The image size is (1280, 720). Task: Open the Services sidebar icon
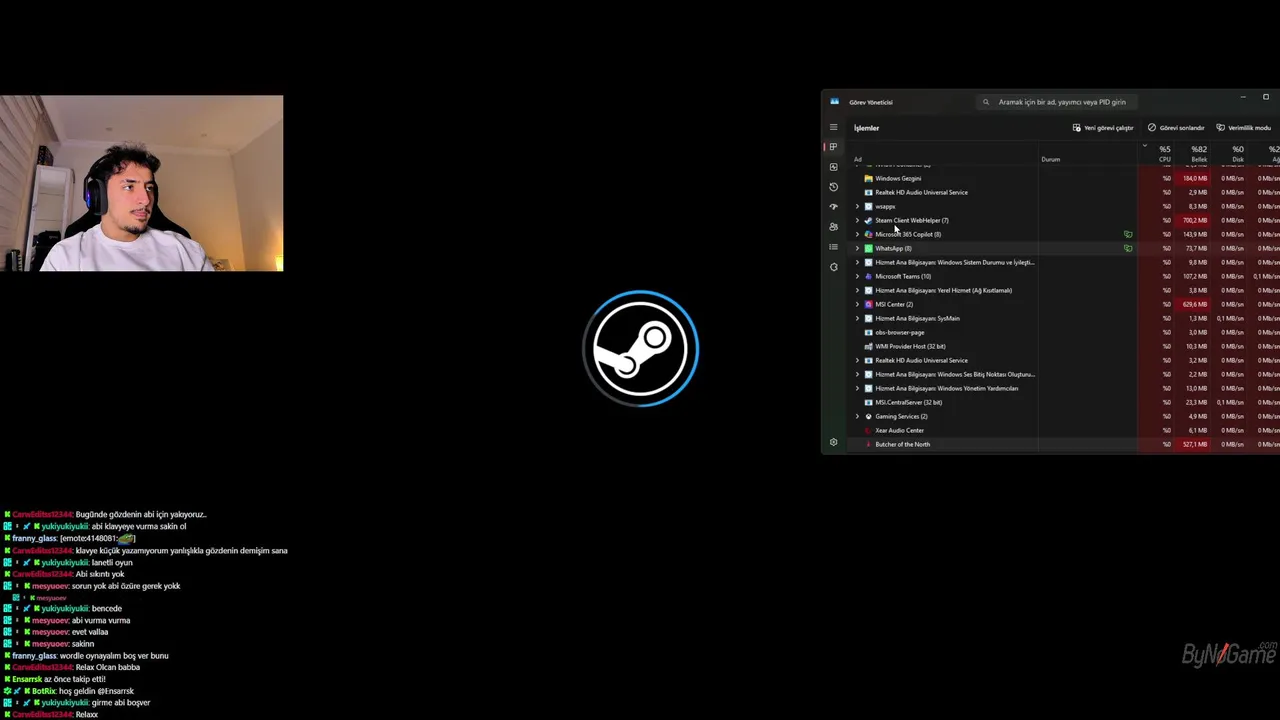pyautogui.click(x=833, y=267)
